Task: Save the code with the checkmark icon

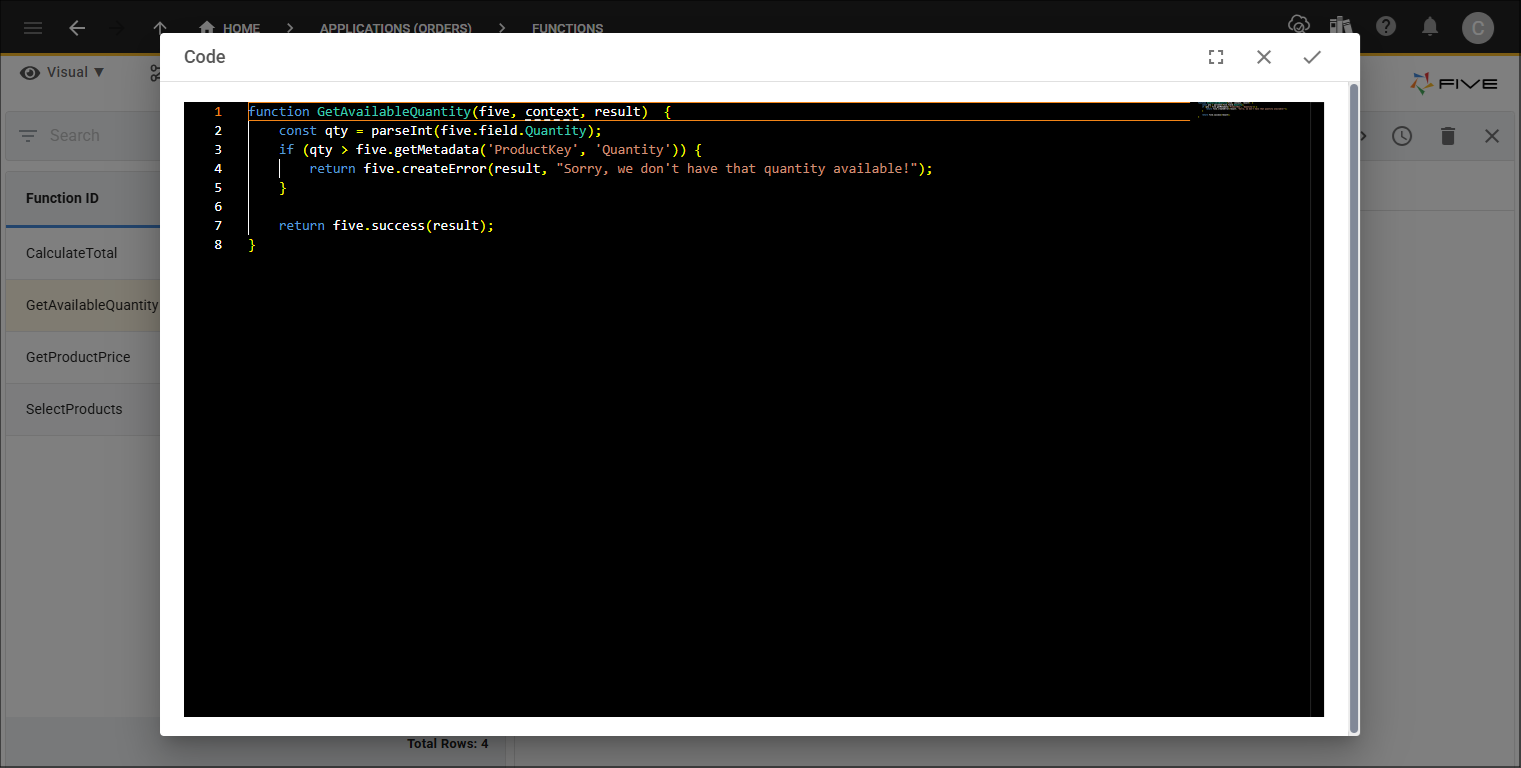Action: tap(1312, 57)
